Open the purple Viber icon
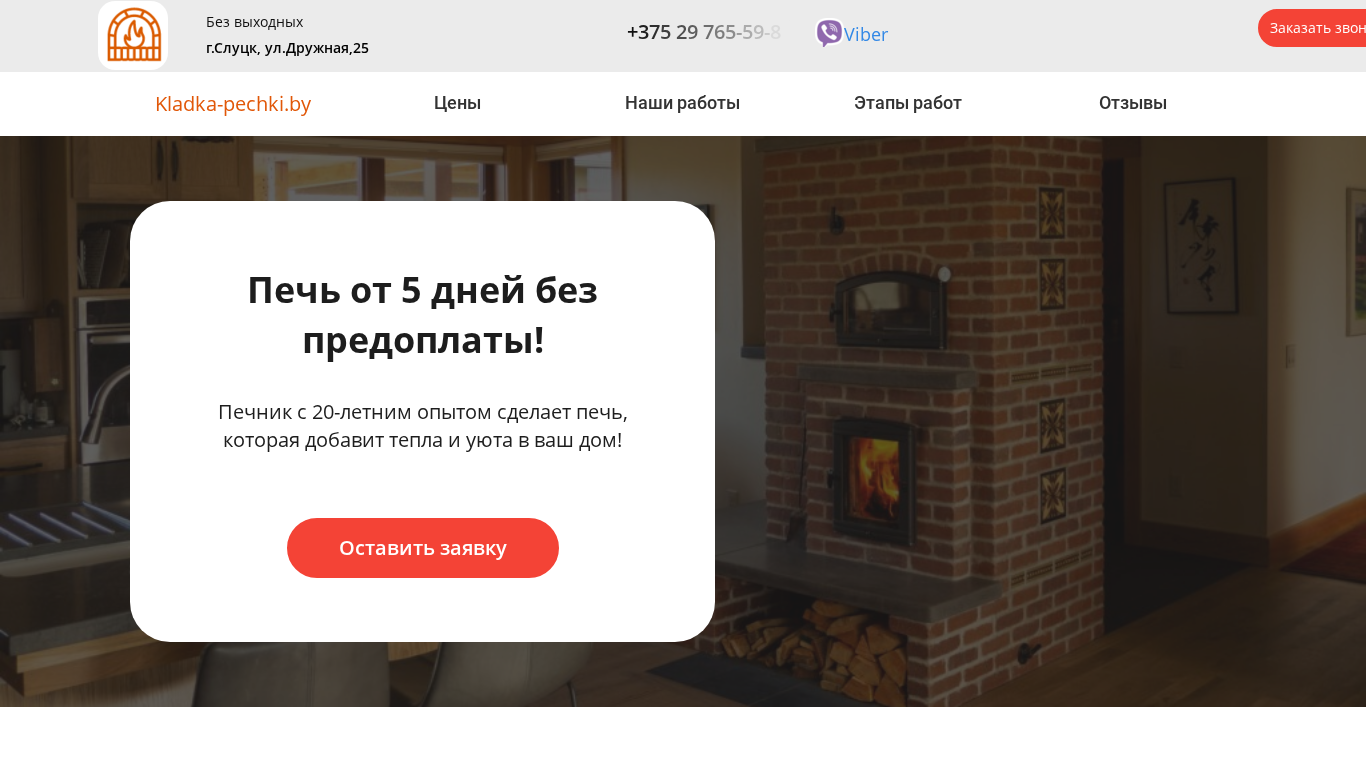This screenshot has width=1366, height=768. (x=829, y=33)
